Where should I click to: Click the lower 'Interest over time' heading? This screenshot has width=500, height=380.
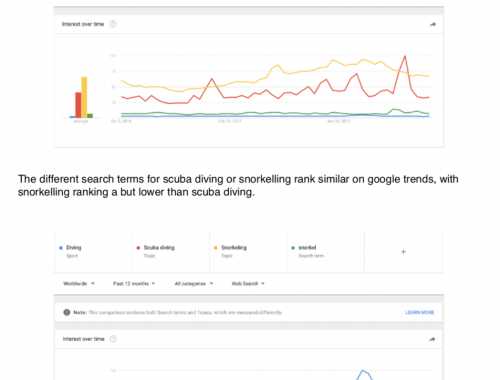tap(84, 339)
